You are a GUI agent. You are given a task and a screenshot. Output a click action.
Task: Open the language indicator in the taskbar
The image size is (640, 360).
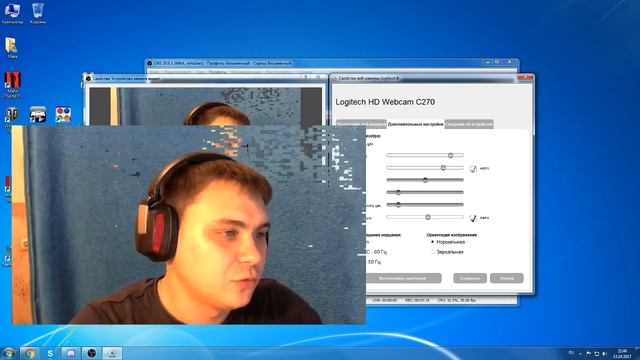pyautogui.click(x=571, y=353)
